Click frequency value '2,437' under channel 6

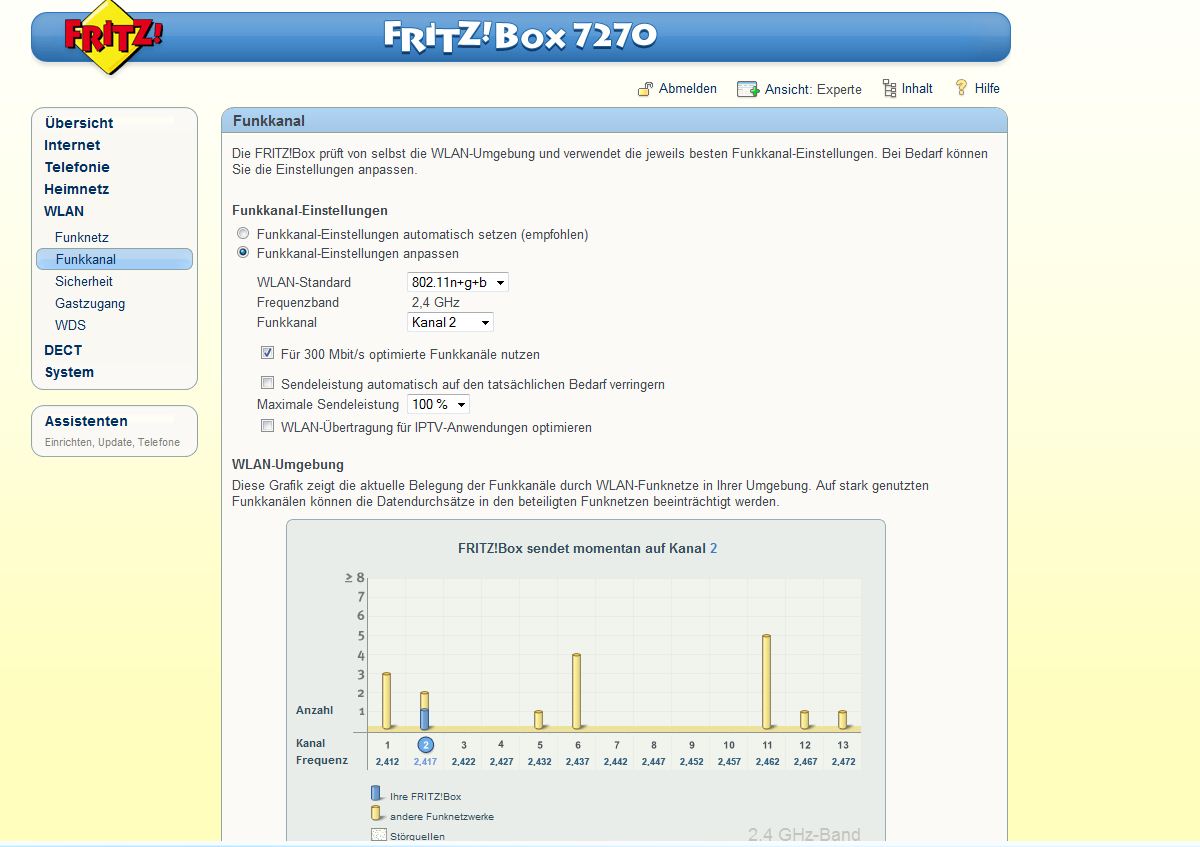coord(577,762)
